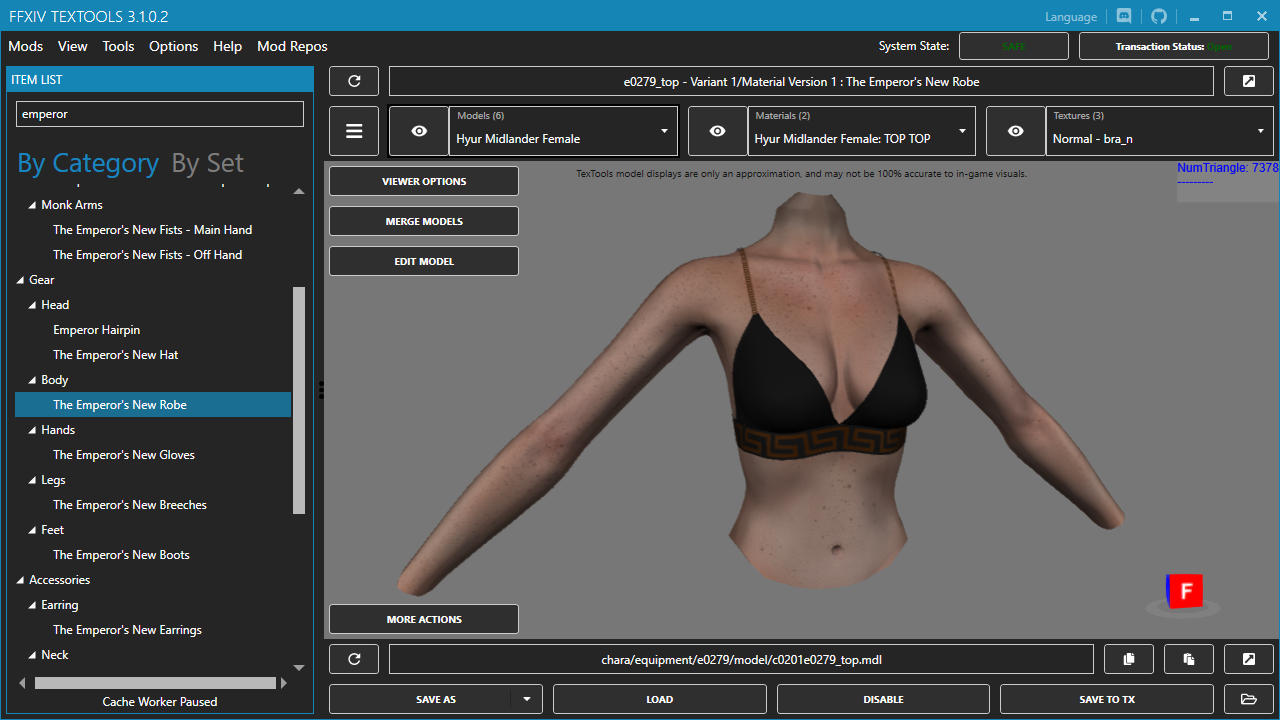
Task: Open the Mods menu
Action: coord(26,46)
